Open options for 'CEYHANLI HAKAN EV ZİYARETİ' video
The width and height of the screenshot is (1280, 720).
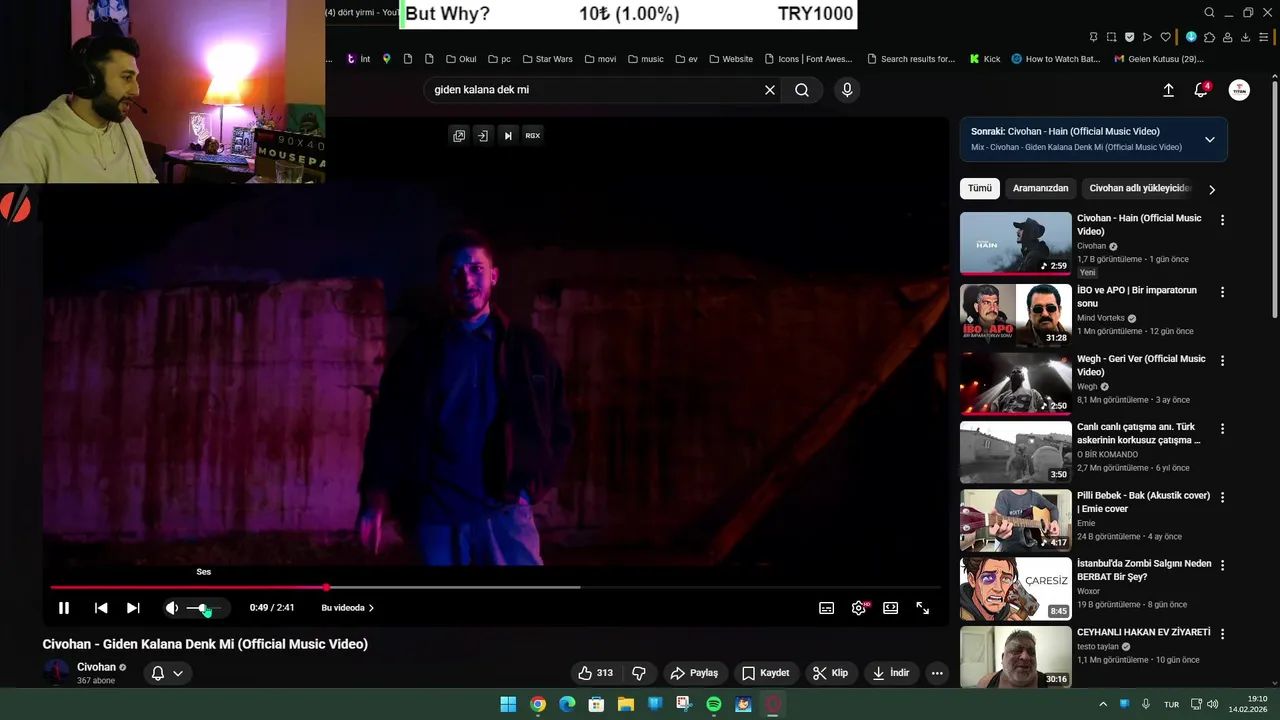coord(1222,633)
